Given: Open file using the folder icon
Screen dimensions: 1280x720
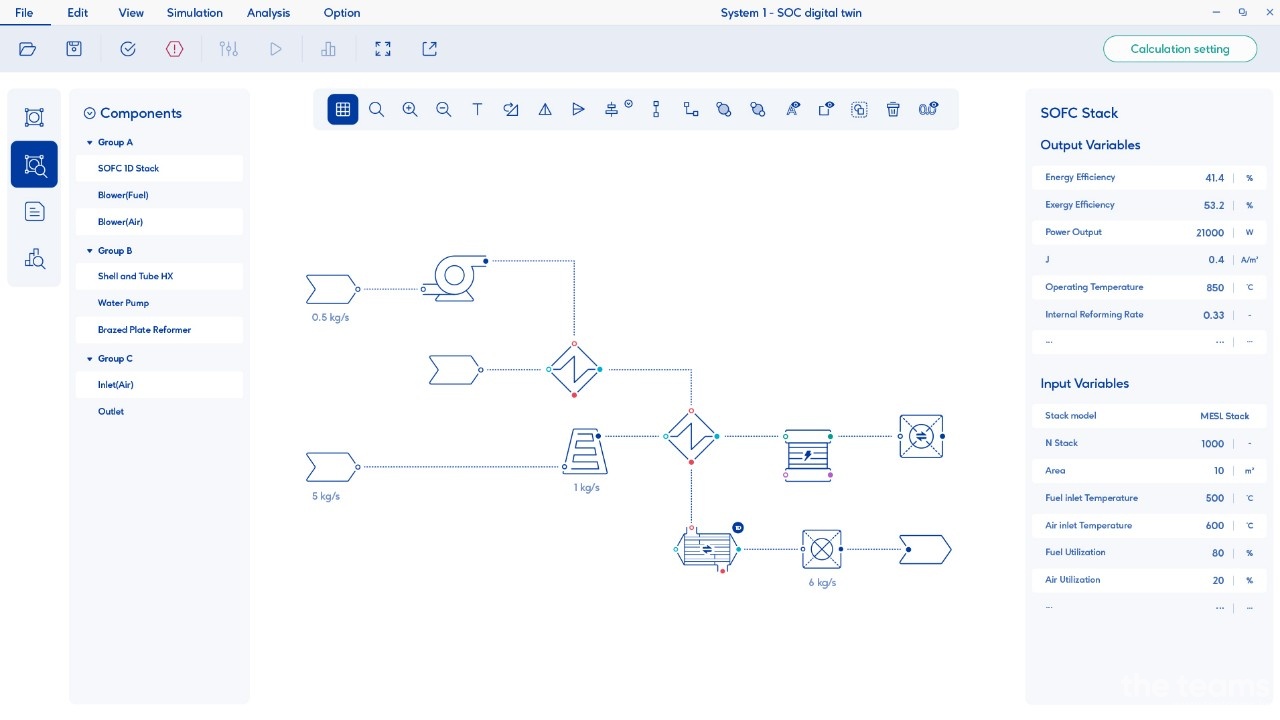Looking at the screenshot, I should [27, 49].
